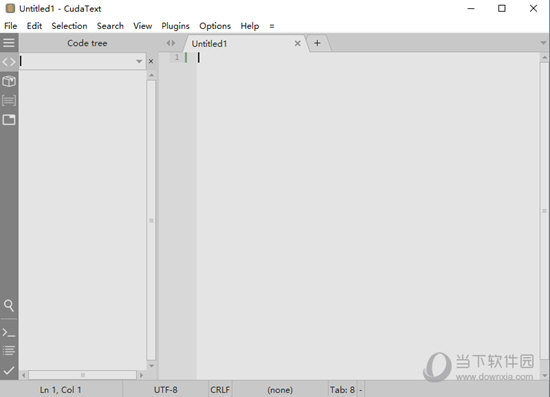Show the Validate checkmark panel icon
Image resolution: width=550 pixels, height=397 pixels.
point(9,370)
